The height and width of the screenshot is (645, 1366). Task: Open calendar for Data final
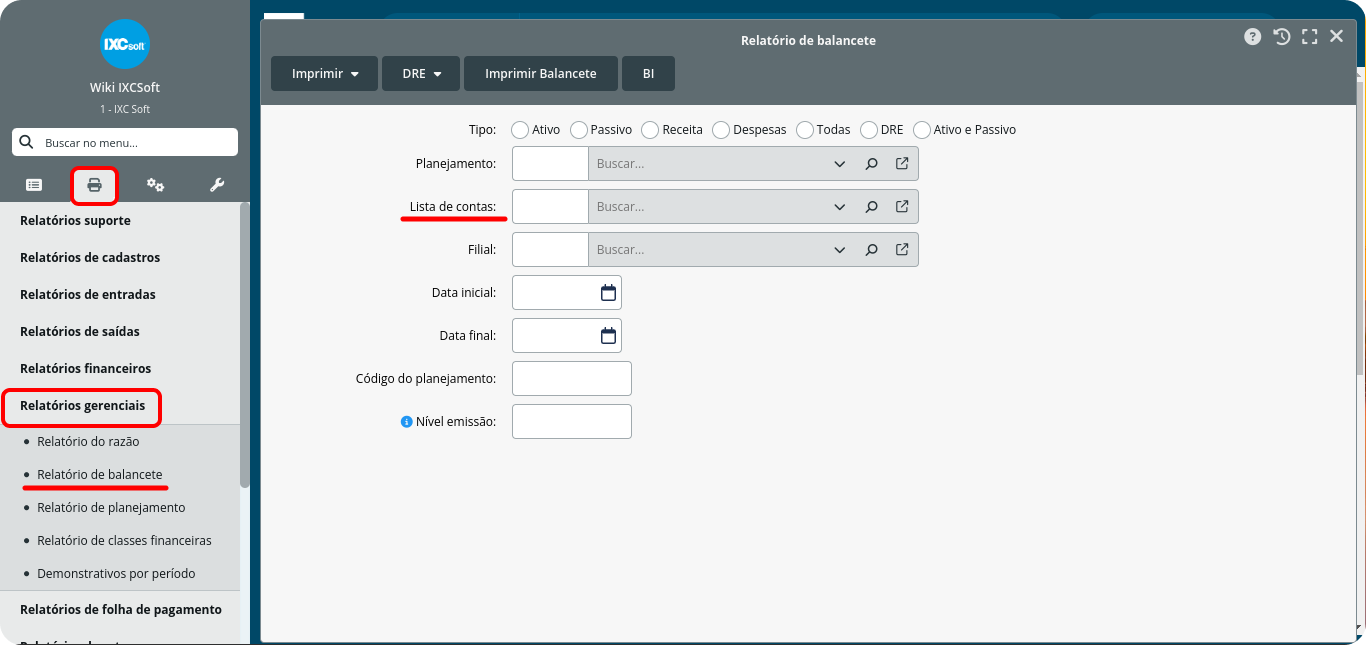608,336
